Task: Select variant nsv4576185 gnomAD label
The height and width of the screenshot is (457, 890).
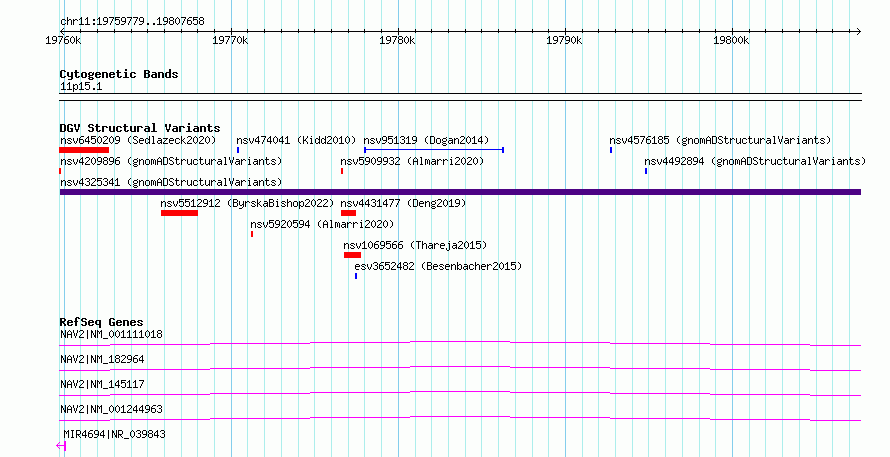Action: pyautogui.click(x=720, y=140)
